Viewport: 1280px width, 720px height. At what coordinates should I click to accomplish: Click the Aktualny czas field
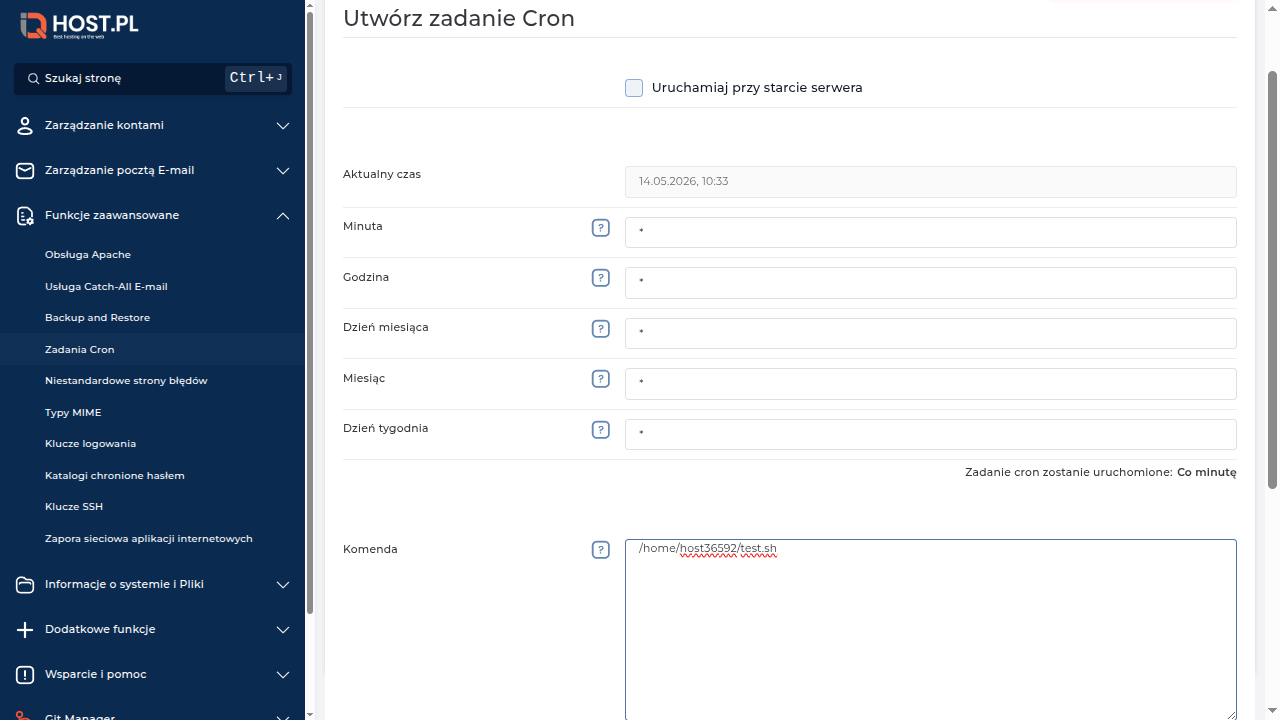coord(930,182)
